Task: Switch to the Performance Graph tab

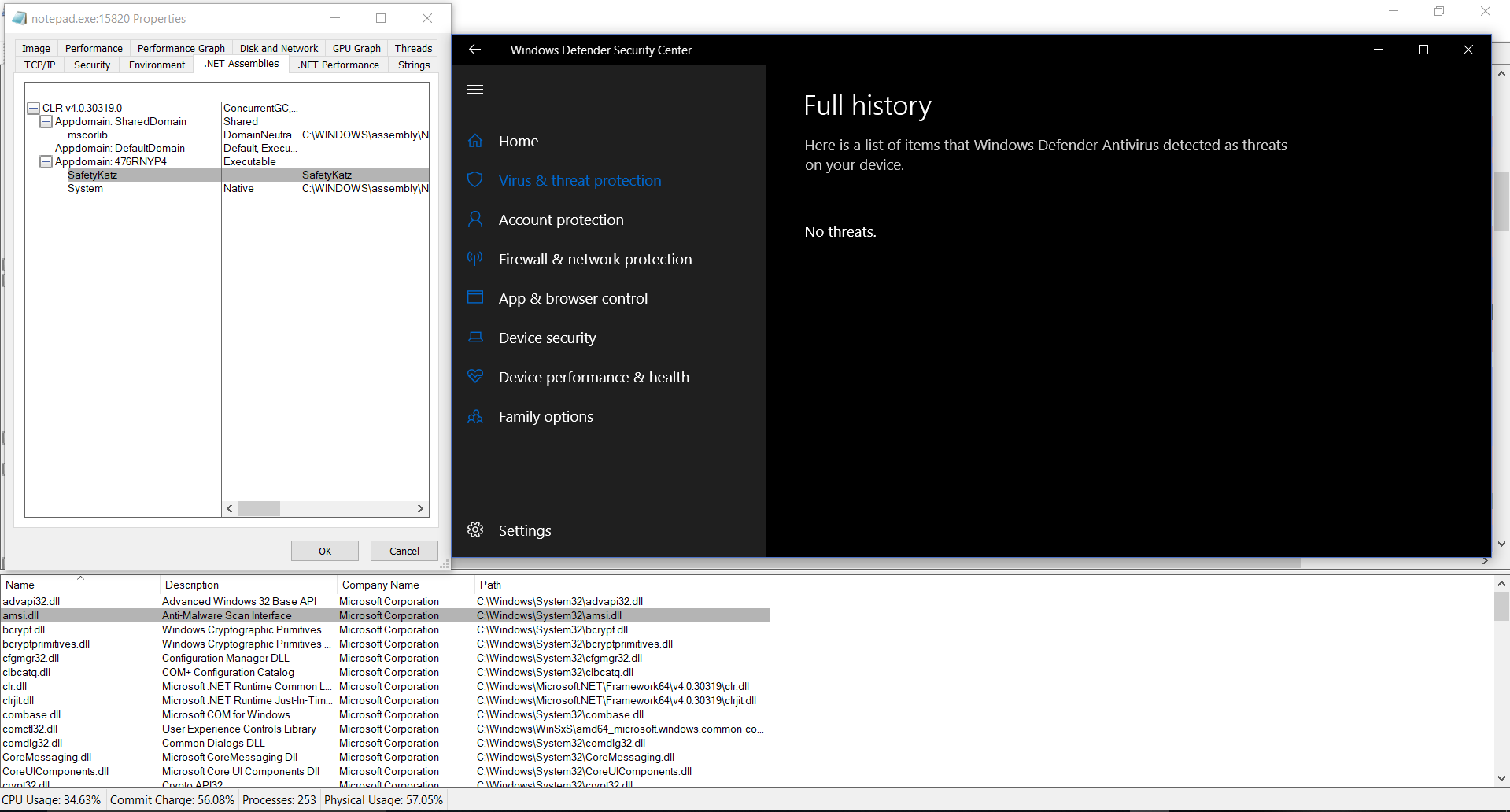Action: tap(181, 49)
